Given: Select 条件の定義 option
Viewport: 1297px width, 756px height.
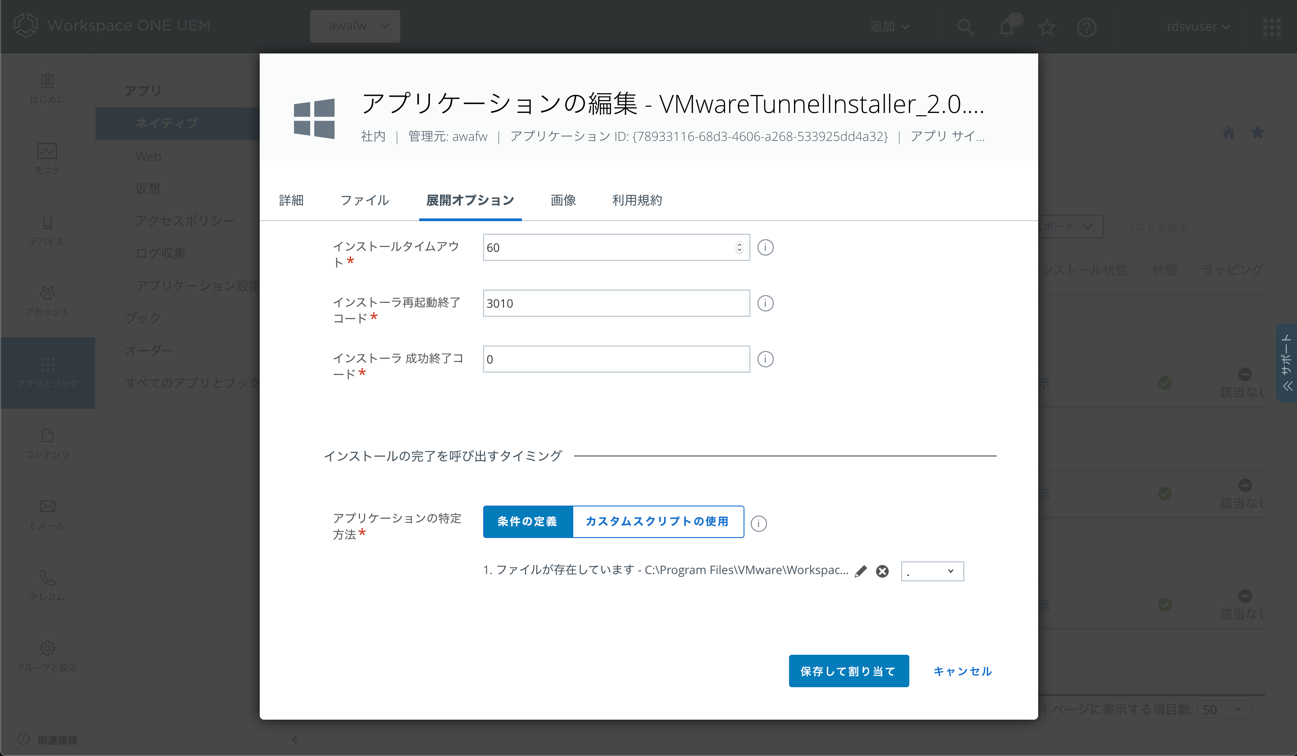Looking at the screenshot, I should 527,522.
